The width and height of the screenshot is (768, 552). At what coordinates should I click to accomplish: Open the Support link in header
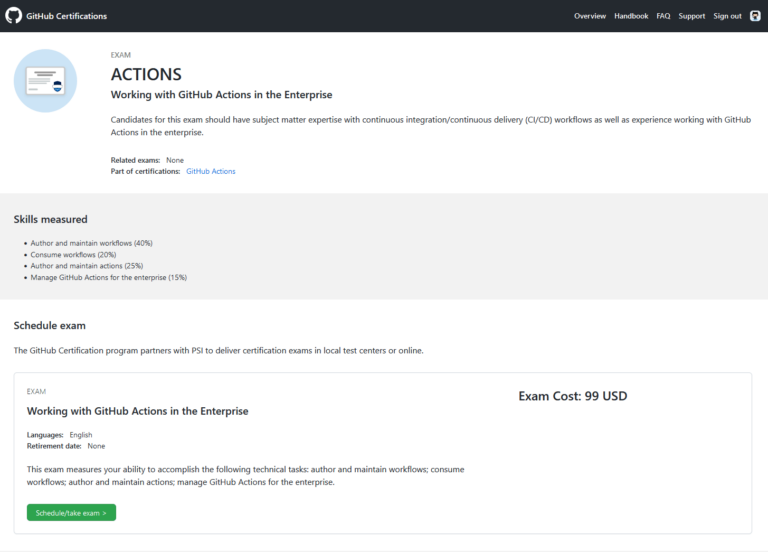pyautogui.click(x=692, y=16)
